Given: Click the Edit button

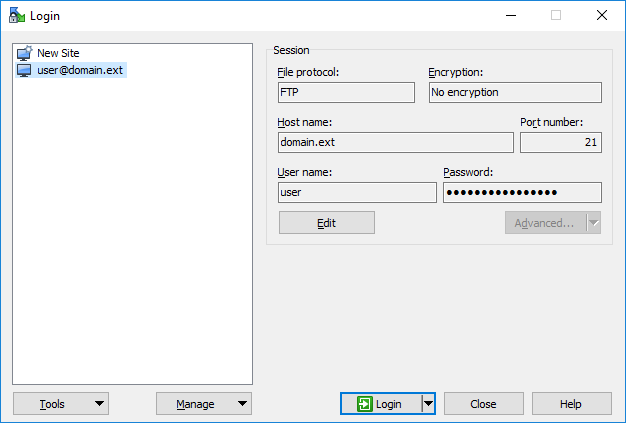Looking at the screenshot, I should (327, 223).
